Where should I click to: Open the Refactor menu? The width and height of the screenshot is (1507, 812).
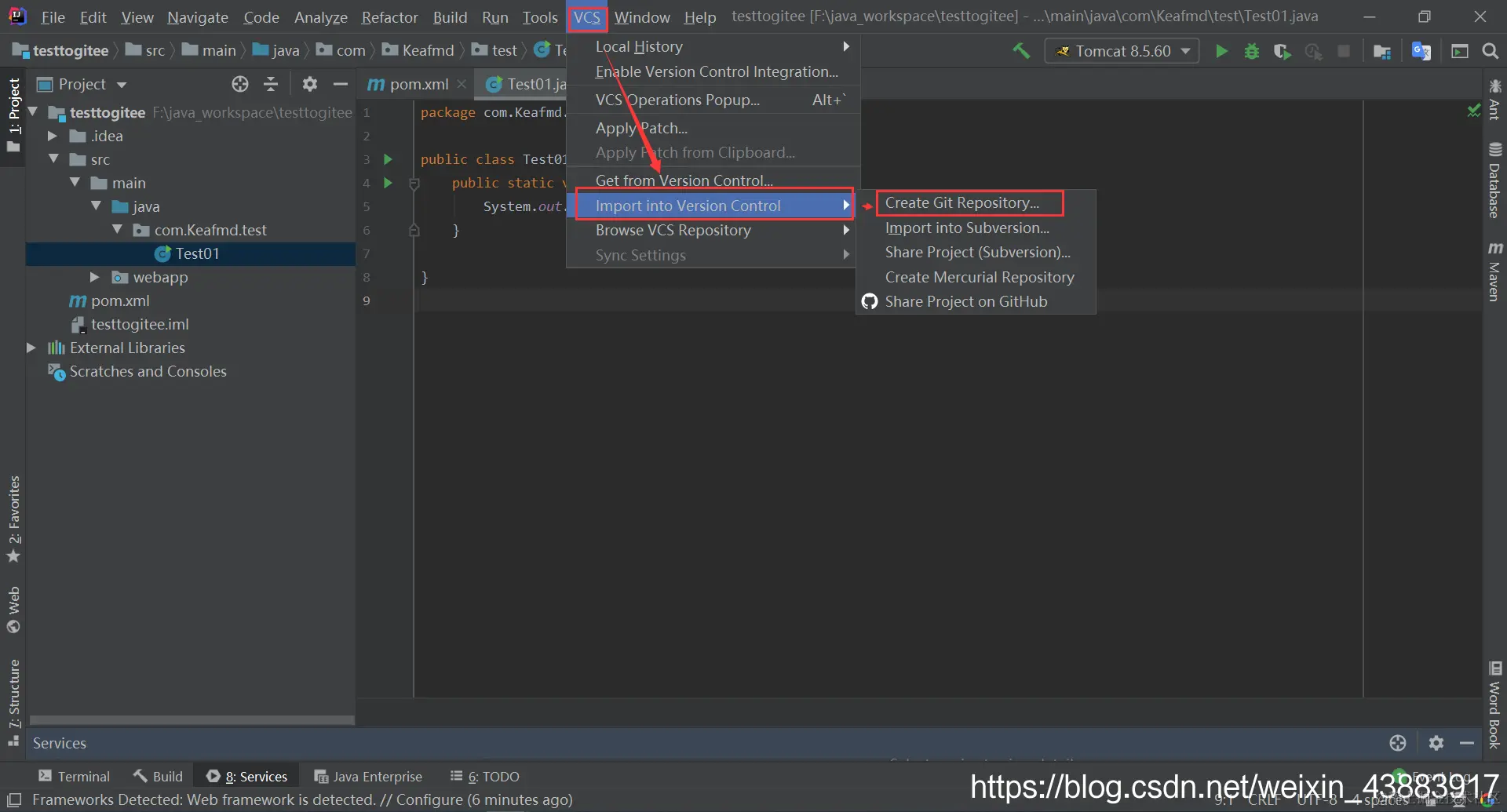(389, 17)
